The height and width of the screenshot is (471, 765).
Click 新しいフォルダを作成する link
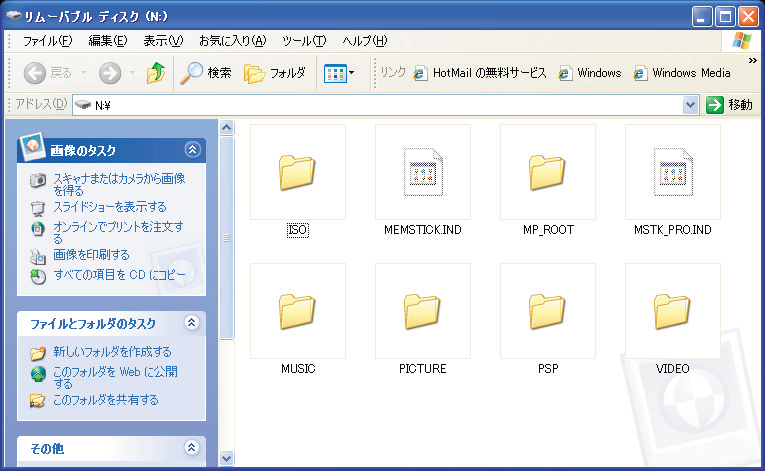(112, 351)
